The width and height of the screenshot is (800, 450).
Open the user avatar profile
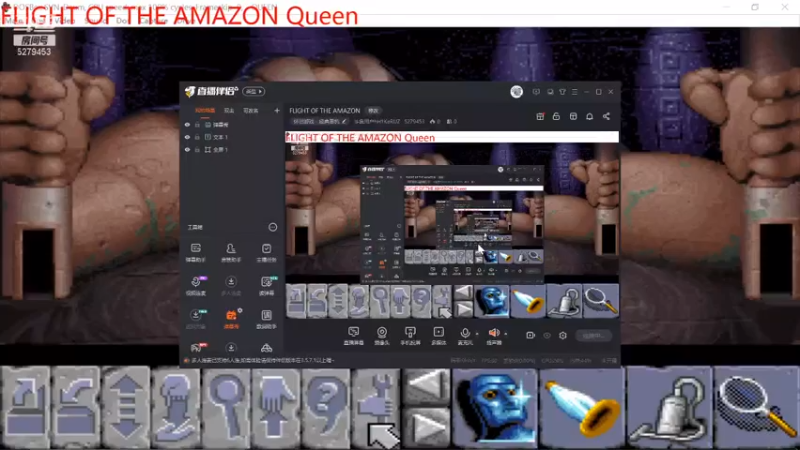516,92
